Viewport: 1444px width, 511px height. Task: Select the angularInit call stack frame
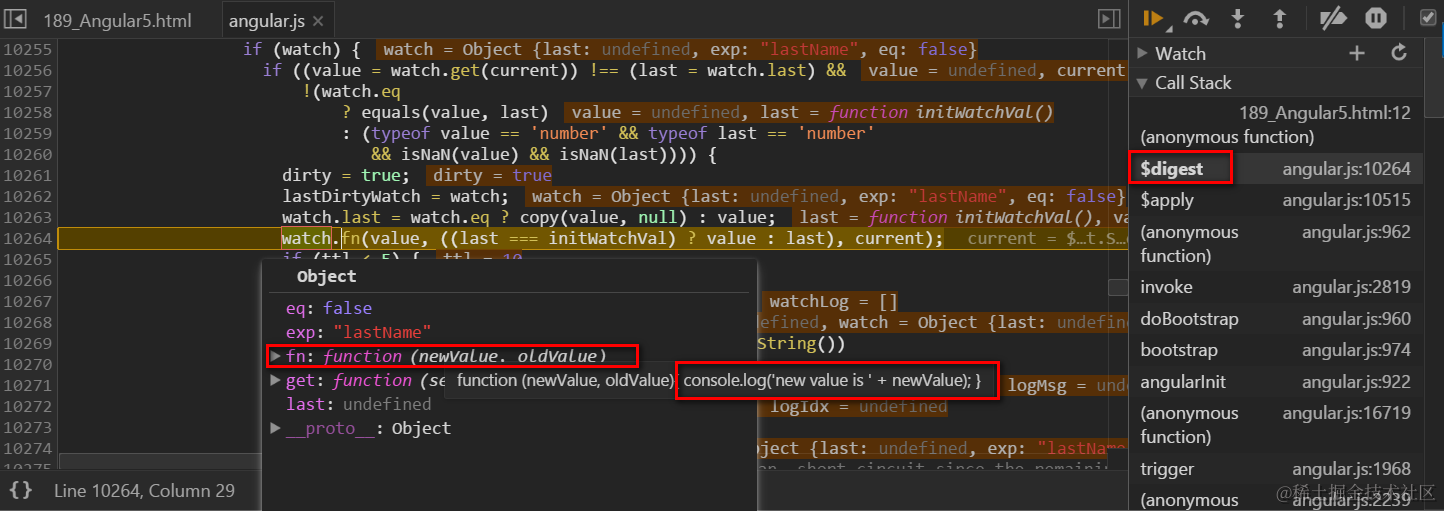tap(1276, 382)
